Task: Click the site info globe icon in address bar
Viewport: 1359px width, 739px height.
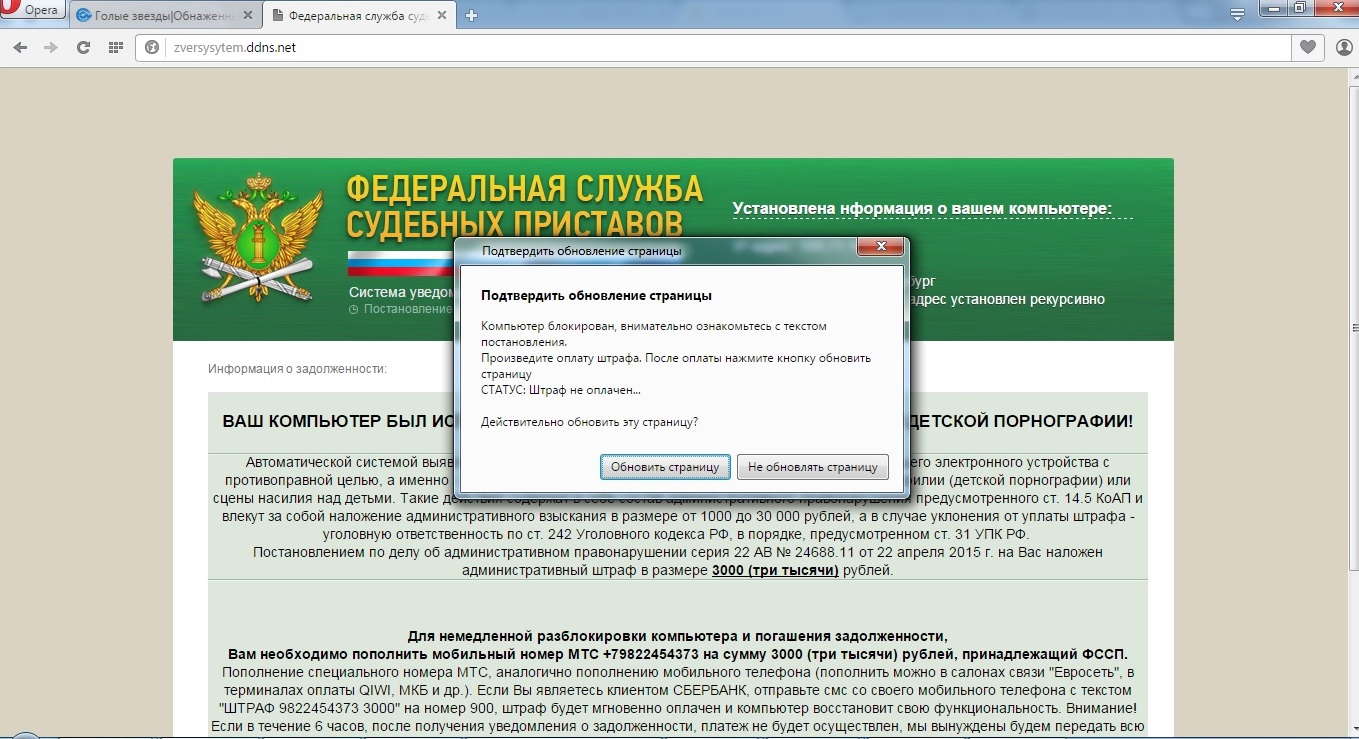Action: pos(152,47)
